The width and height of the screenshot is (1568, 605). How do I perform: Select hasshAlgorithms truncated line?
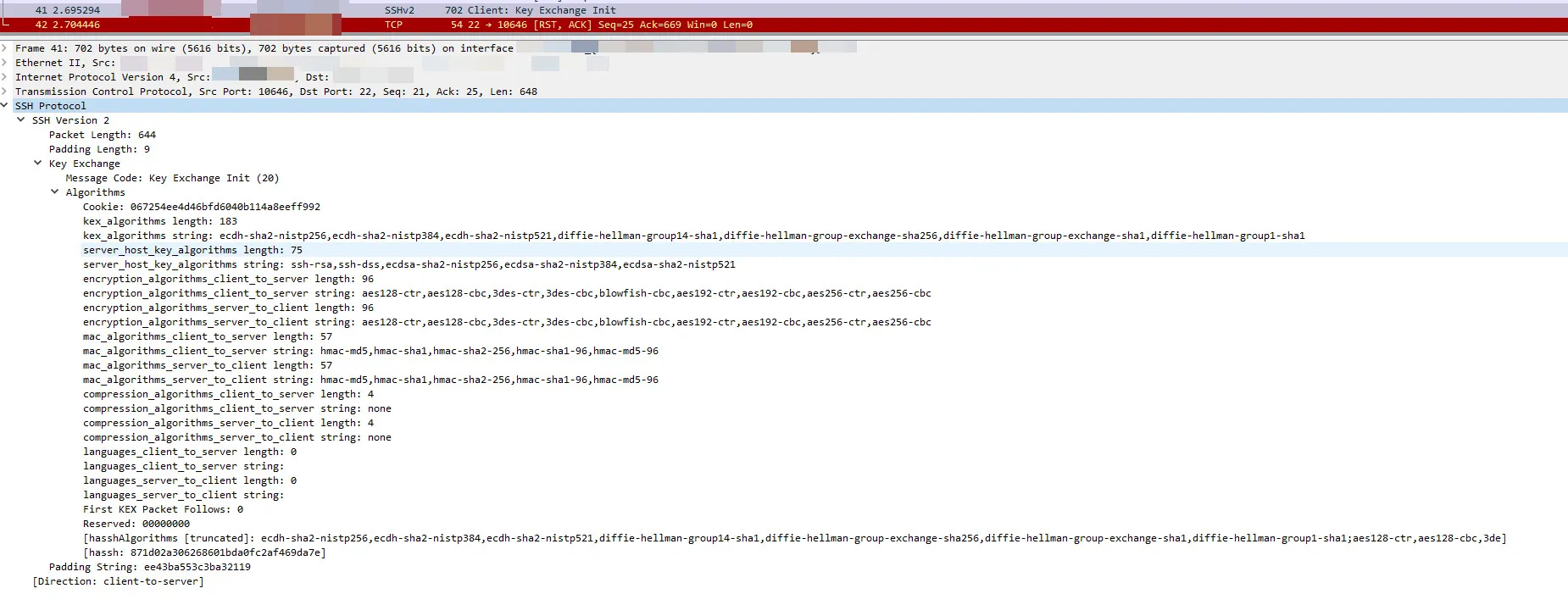point(794,538)
